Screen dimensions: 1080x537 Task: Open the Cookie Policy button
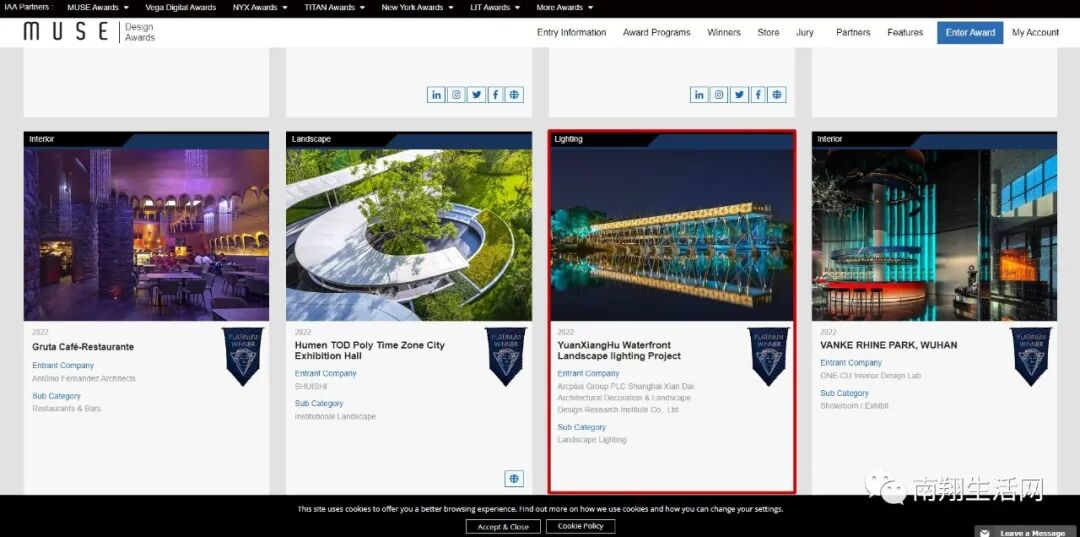coord(580,526)
